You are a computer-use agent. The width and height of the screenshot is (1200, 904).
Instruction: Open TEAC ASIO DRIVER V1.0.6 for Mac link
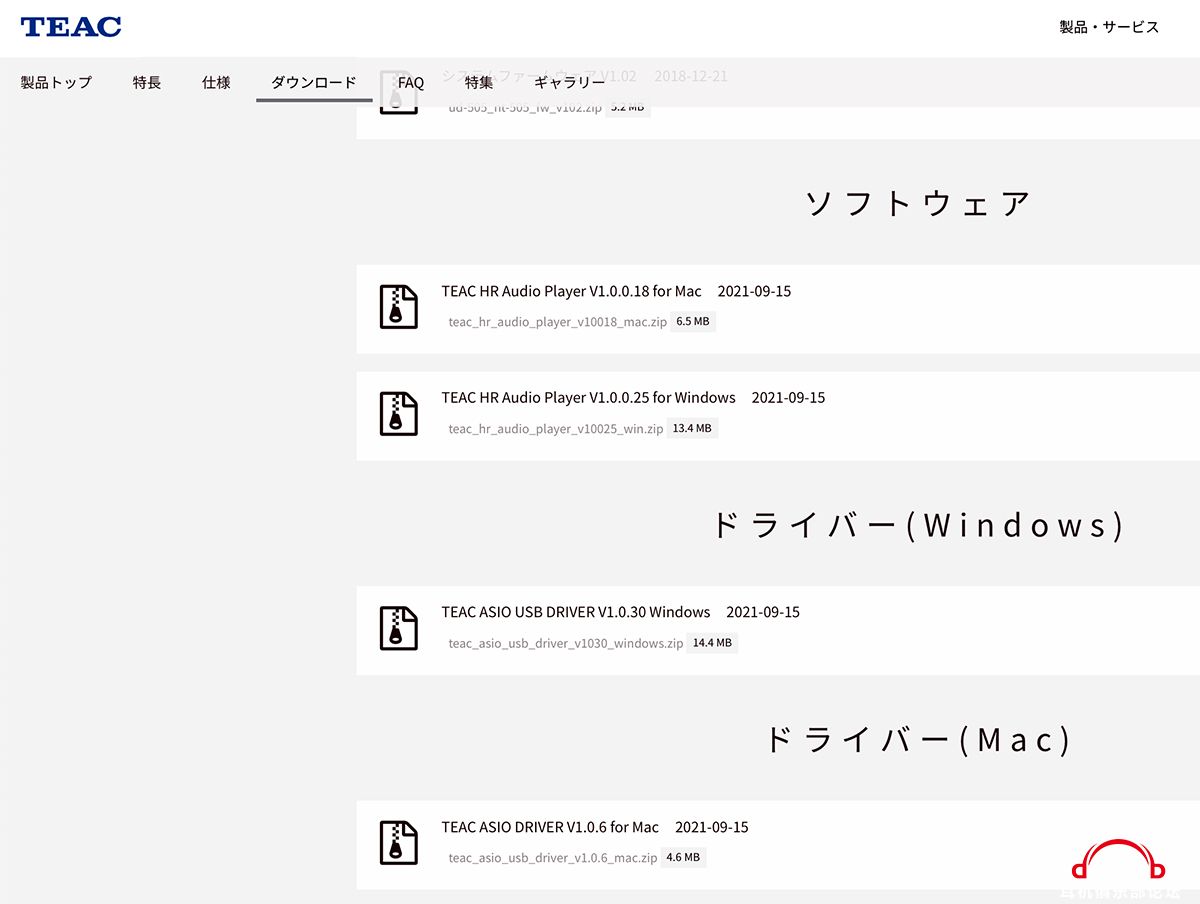[x=550, y=827]
